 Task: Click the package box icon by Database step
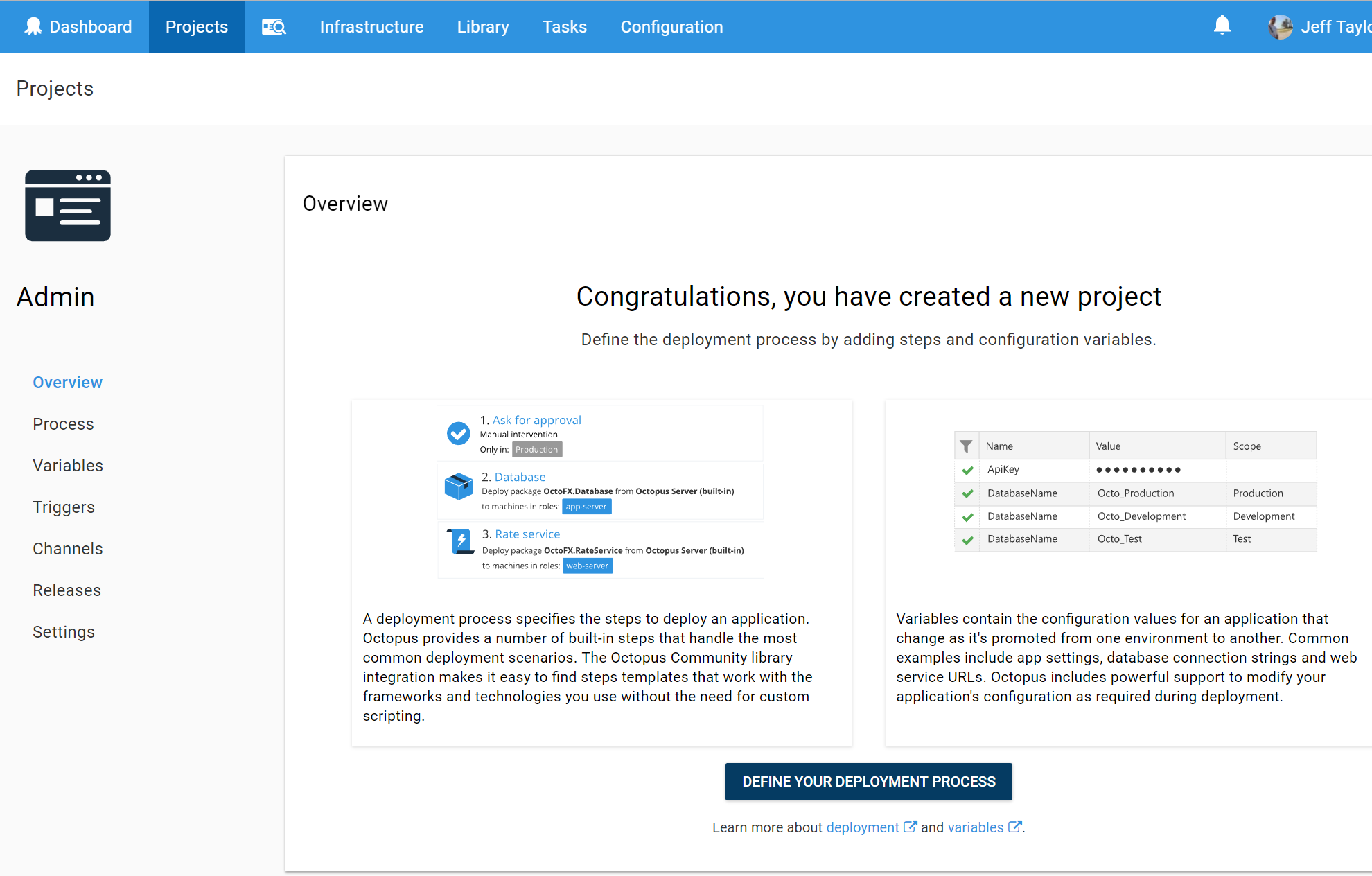pyautogui.click(x=458, y=487)
